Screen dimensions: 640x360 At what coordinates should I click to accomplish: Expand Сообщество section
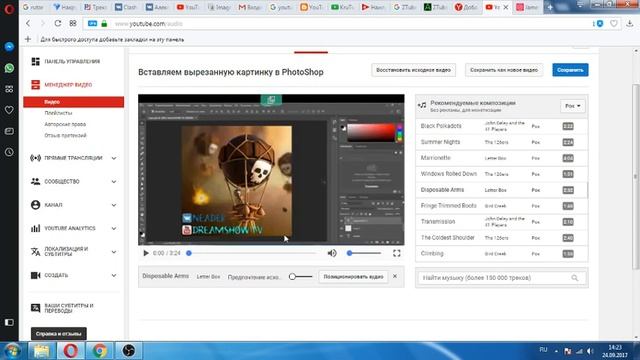coord(114,181)
